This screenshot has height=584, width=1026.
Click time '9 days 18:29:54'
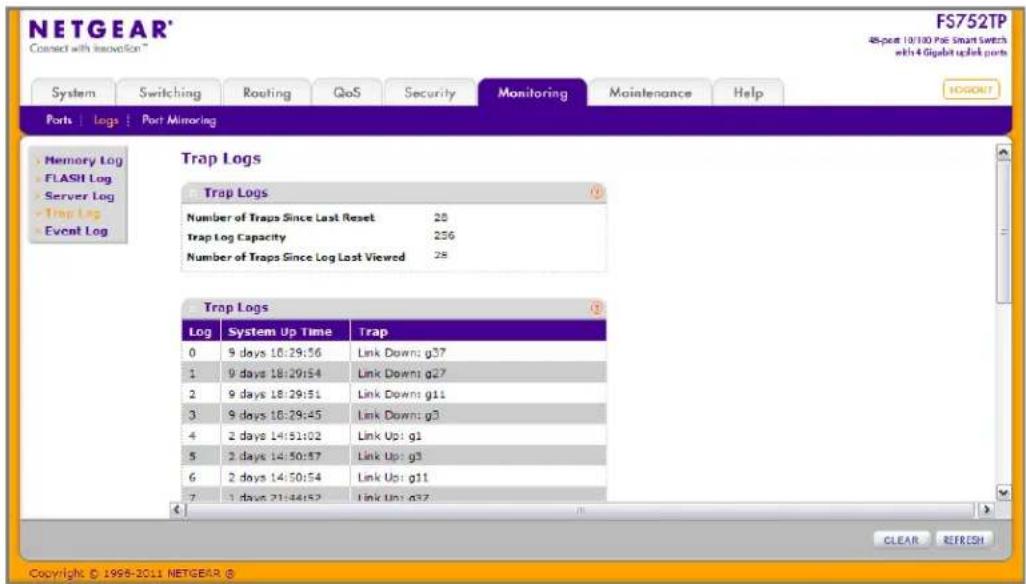click(x=274, y=373)
